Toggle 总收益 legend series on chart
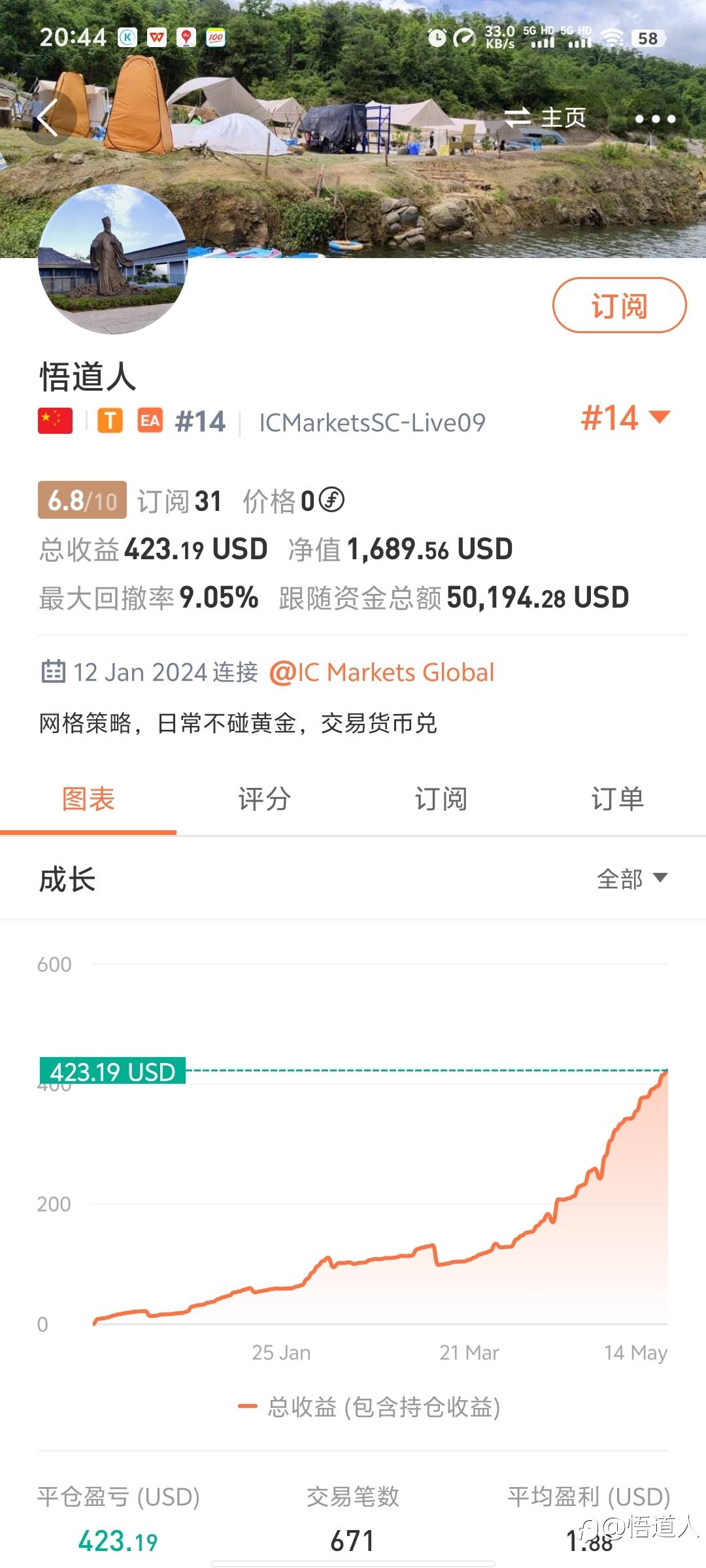706x1568 pixels. pyautogui.click(x=369, y=1407)
